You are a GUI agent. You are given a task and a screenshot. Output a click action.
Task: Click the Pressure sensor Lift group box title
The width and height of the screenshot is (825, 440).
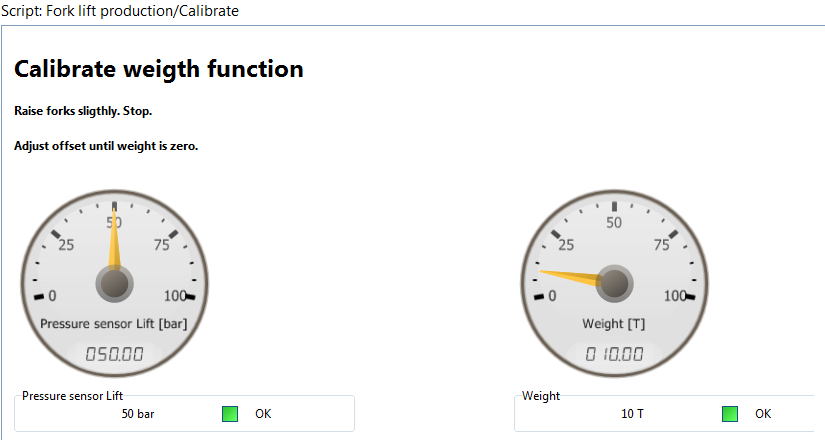tap(72, 396)
